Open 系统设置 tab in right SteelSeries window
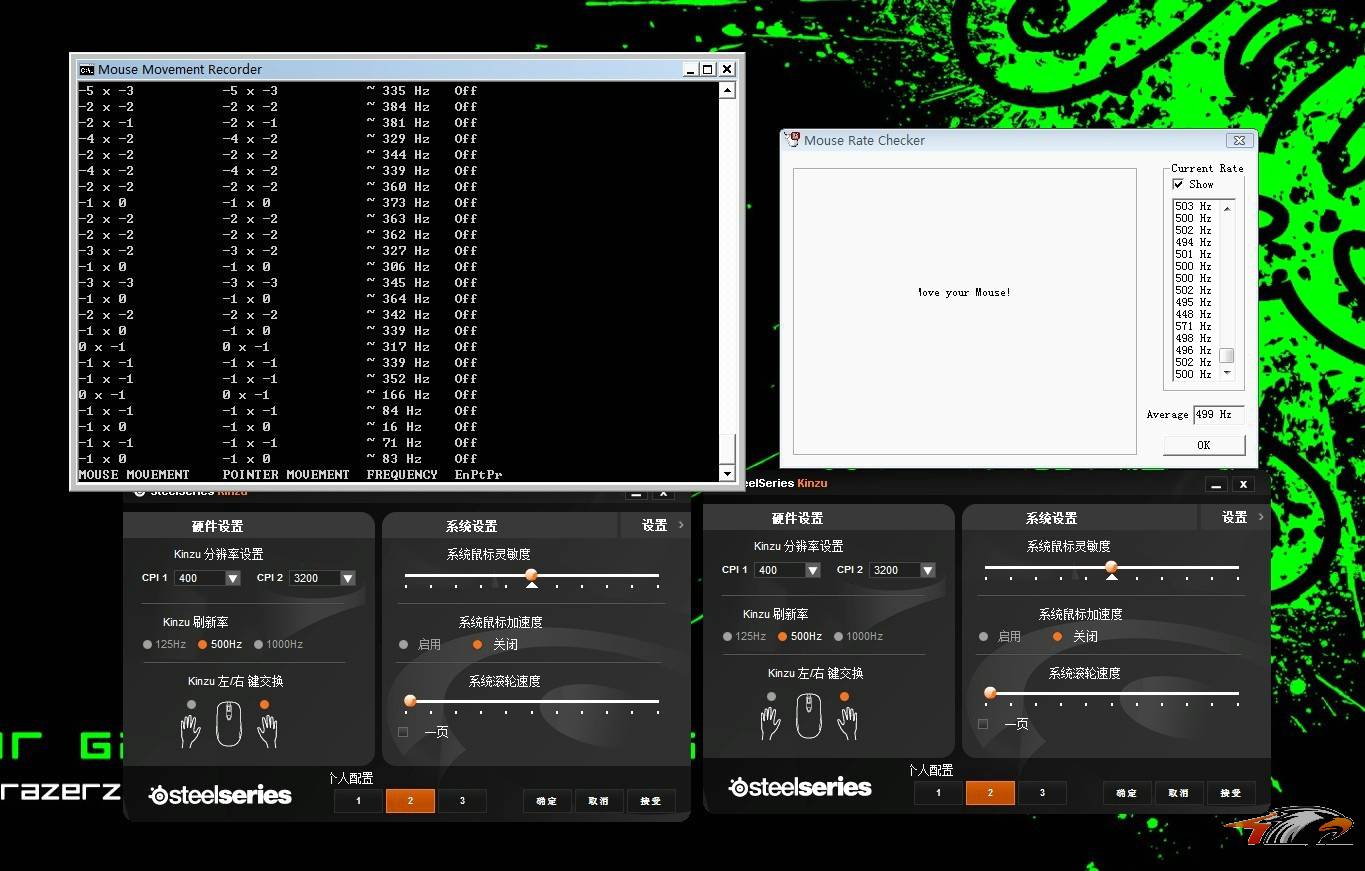 pyautogui.click(x=1051, y=518)
